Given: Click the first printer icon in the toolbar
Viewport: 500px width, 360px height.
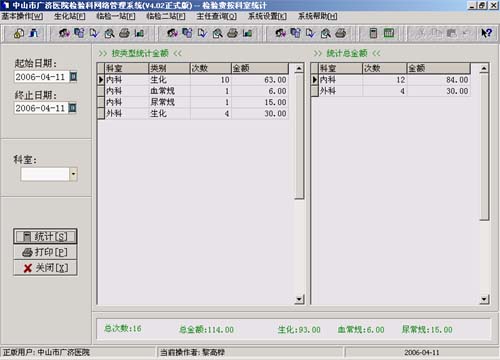Looking at the screenshot, I should click(x=124, y=33).
